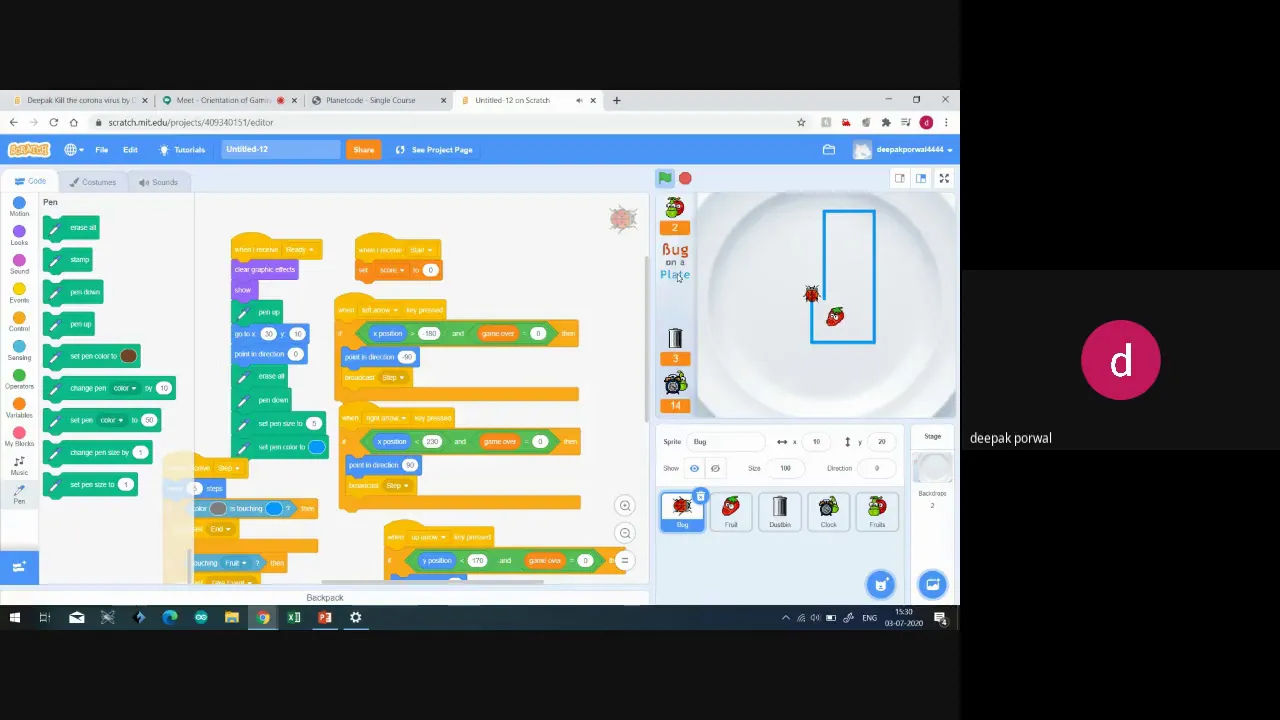Open the File menu
This screenshot has height=720, width=1280.
(102, 150)
